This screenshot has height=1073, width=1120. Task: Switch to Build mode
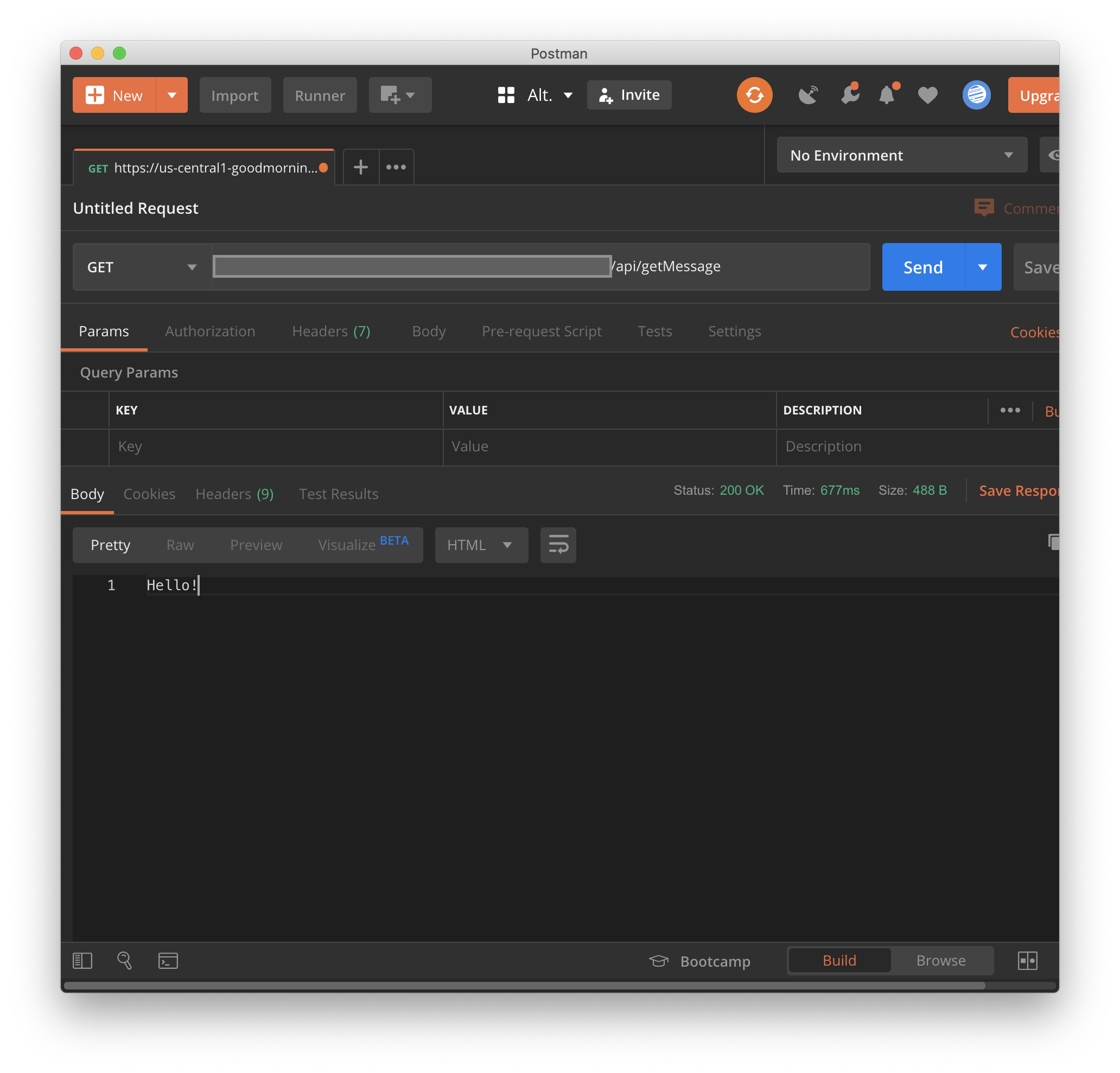coord(839,961)
